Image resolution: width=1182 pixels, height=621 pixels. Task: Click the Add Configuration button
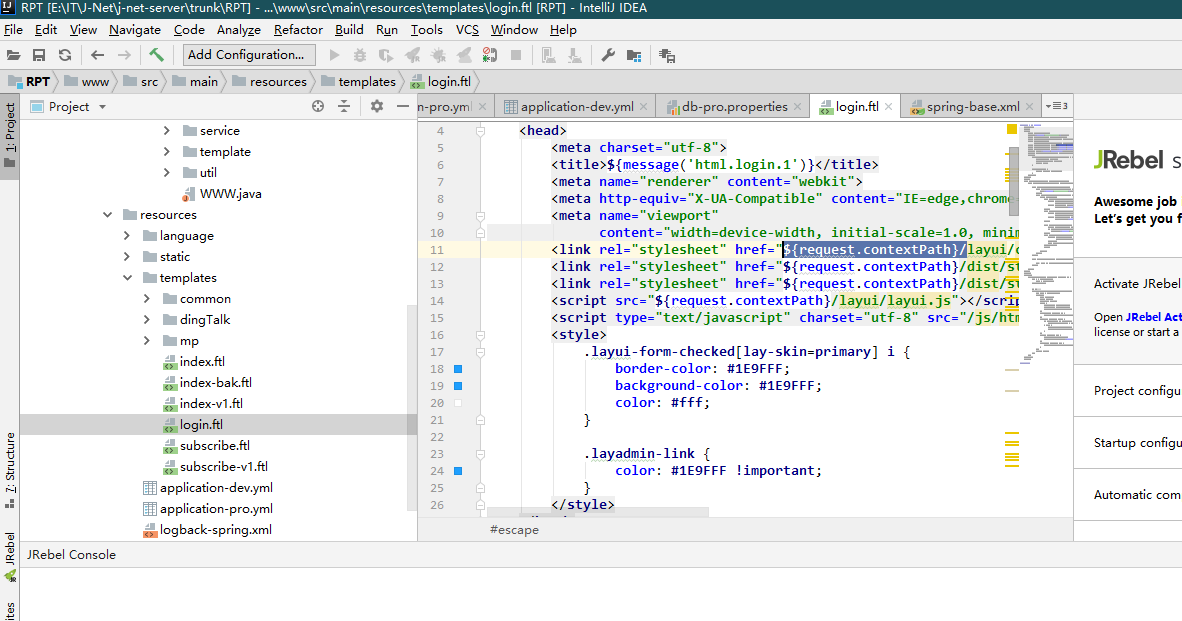pos(247,54)
